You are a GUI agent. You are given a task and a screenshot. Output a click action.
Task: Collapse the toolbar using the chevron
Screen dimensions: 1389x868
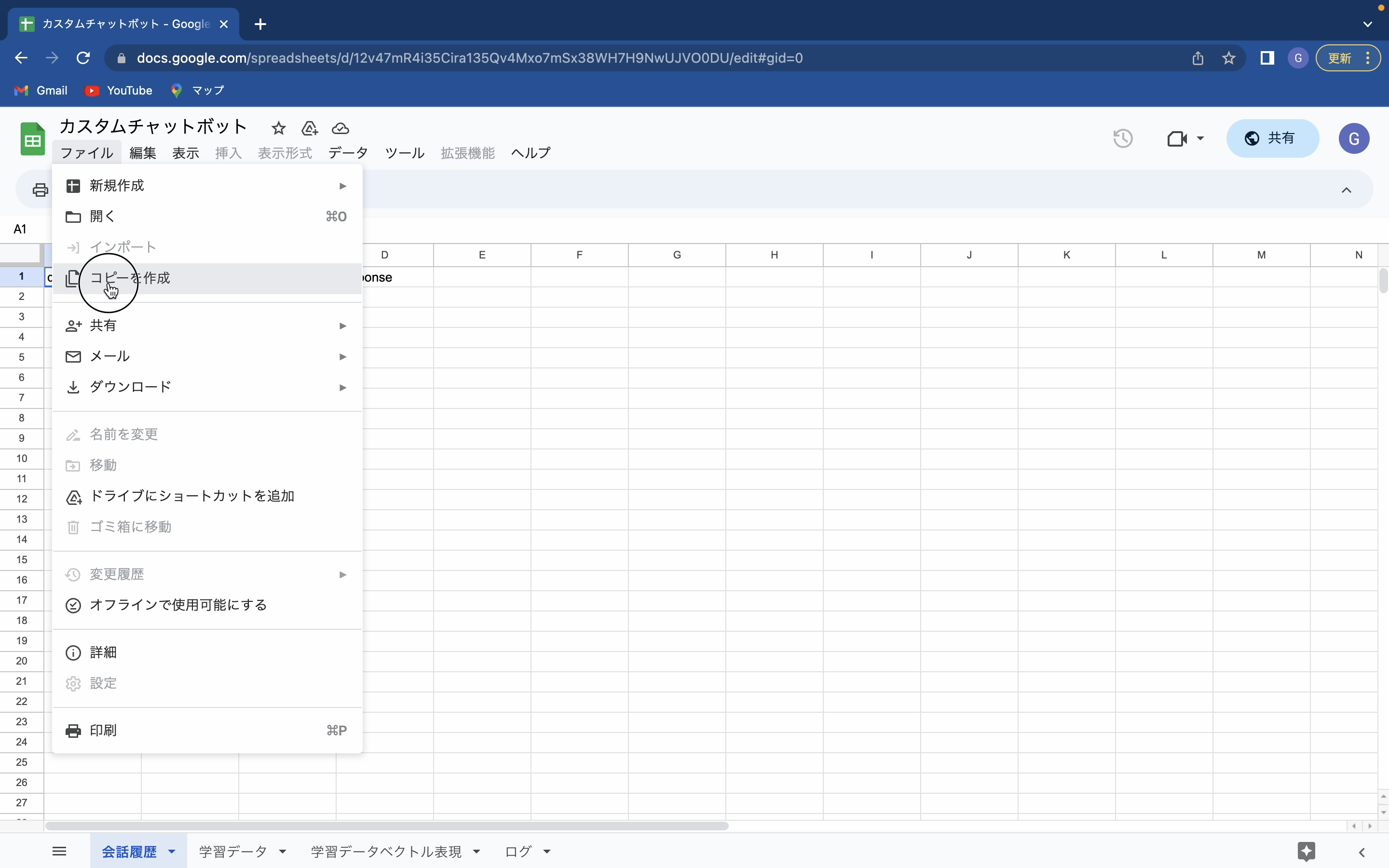(1346, 190)
